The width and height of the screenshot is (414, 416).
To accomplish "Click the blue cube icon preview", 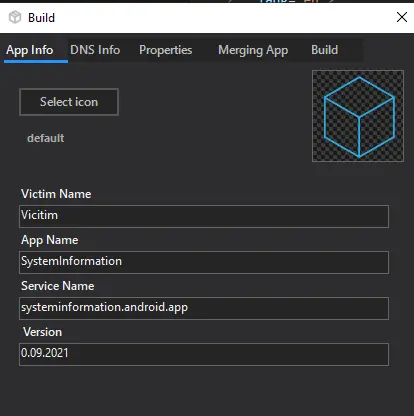I will 358,116.
